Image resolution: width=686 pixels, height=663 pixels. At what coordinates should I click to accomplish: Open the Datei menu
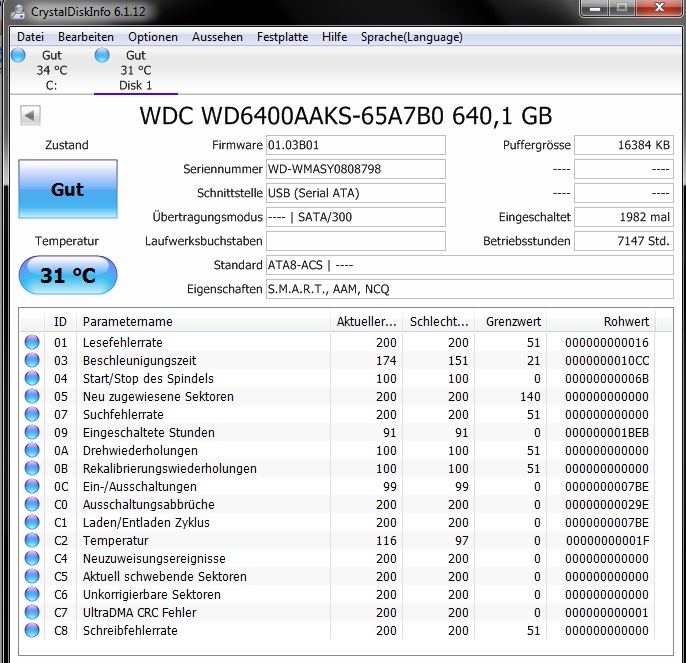30,37
